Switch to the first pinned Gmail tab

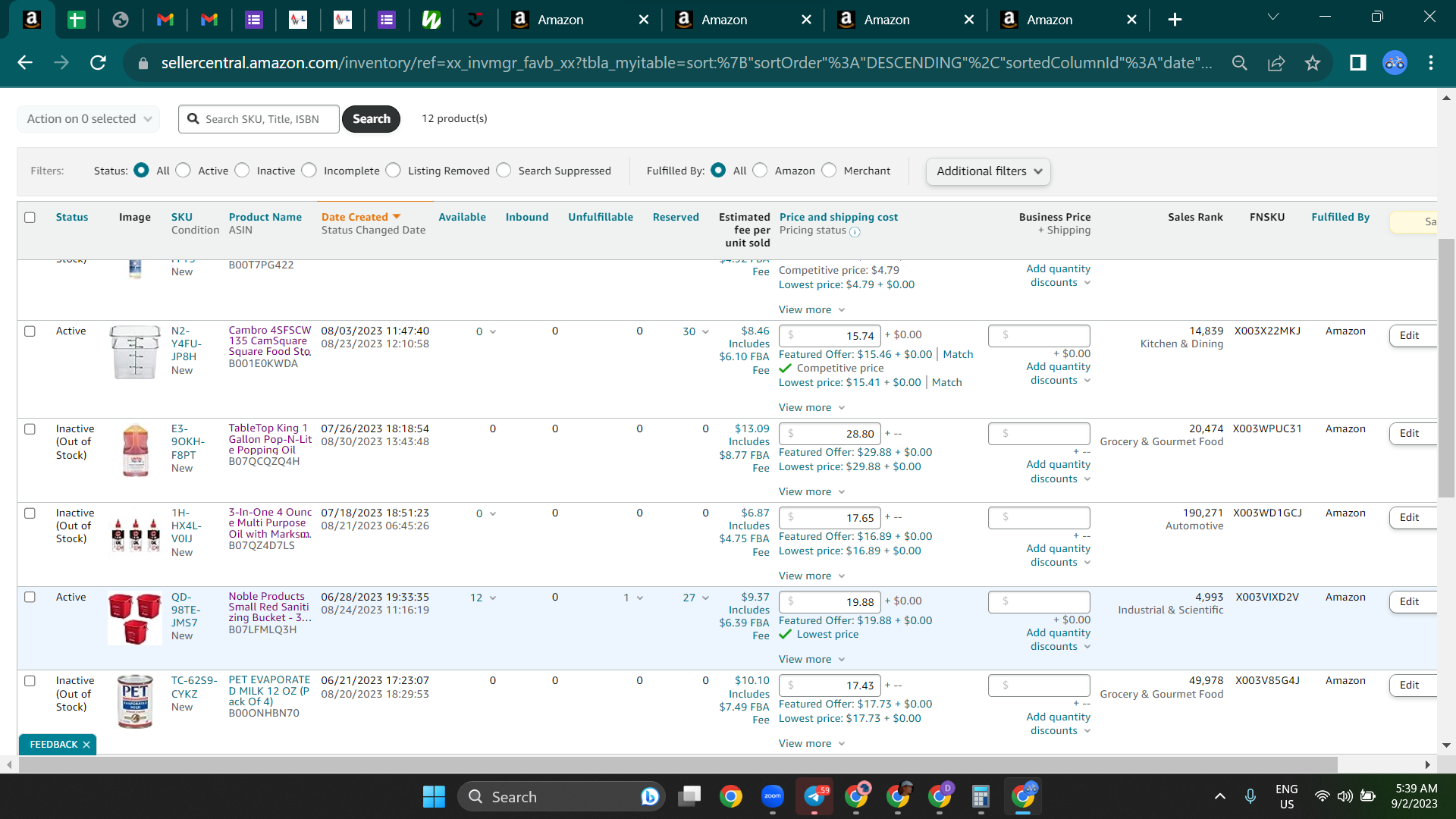tap(165, 20)
